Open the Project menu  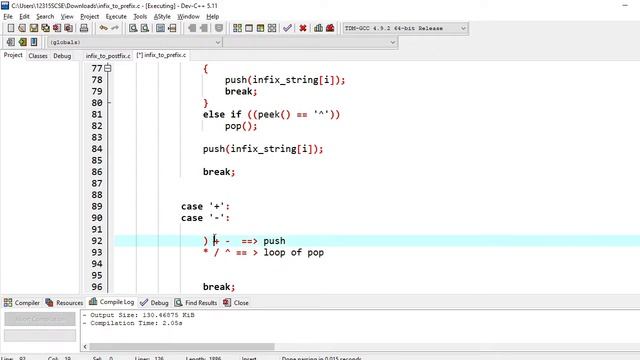point(89,16)
